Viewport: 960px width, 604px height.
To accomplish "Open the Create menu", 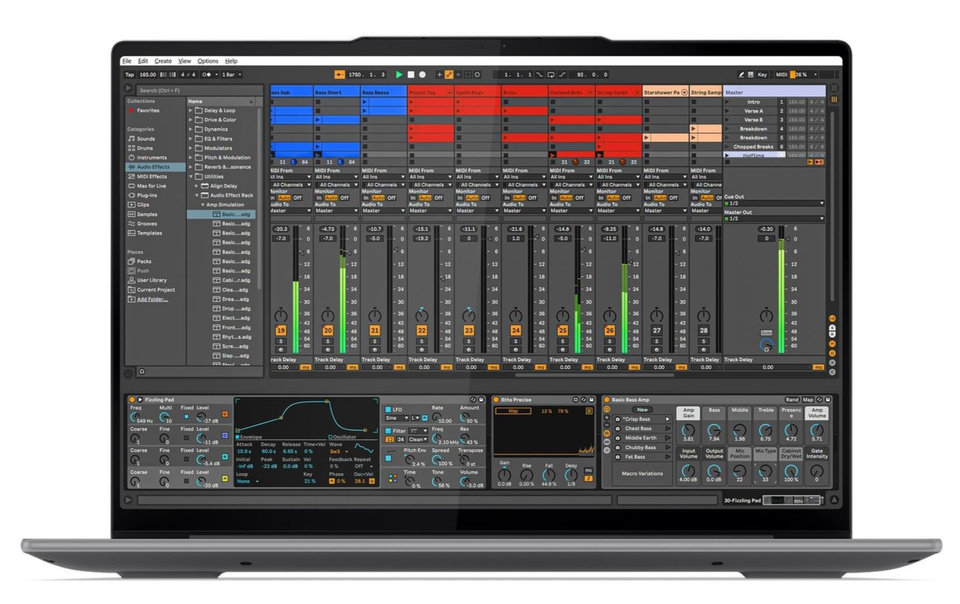I will [x=163, y=61].
